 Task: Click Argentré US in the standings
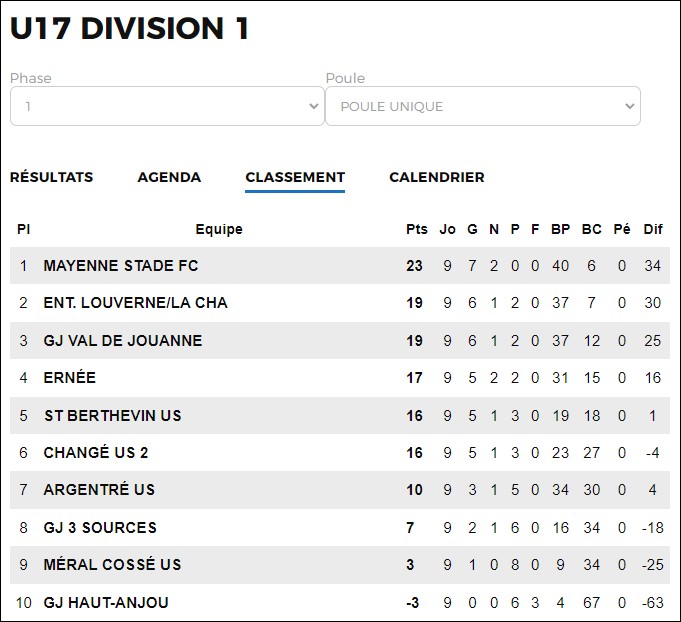(99, 490)
